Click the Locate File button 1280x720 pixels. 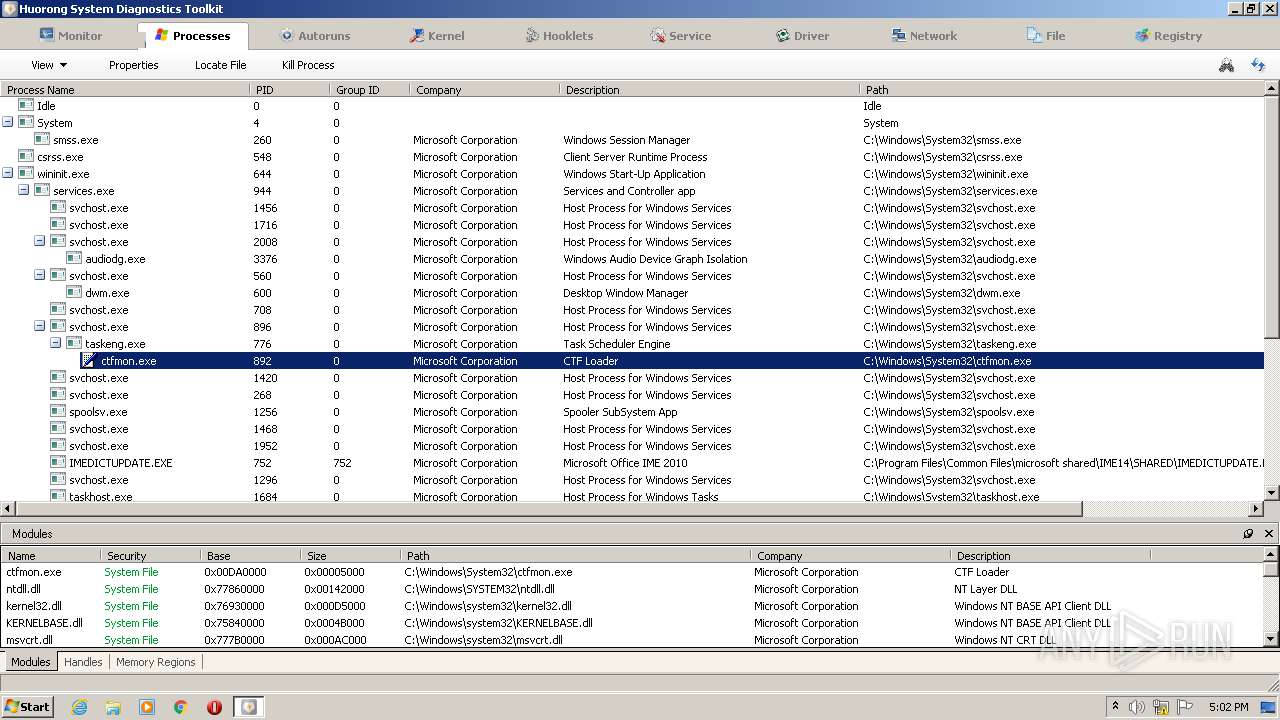click(220, 65)
